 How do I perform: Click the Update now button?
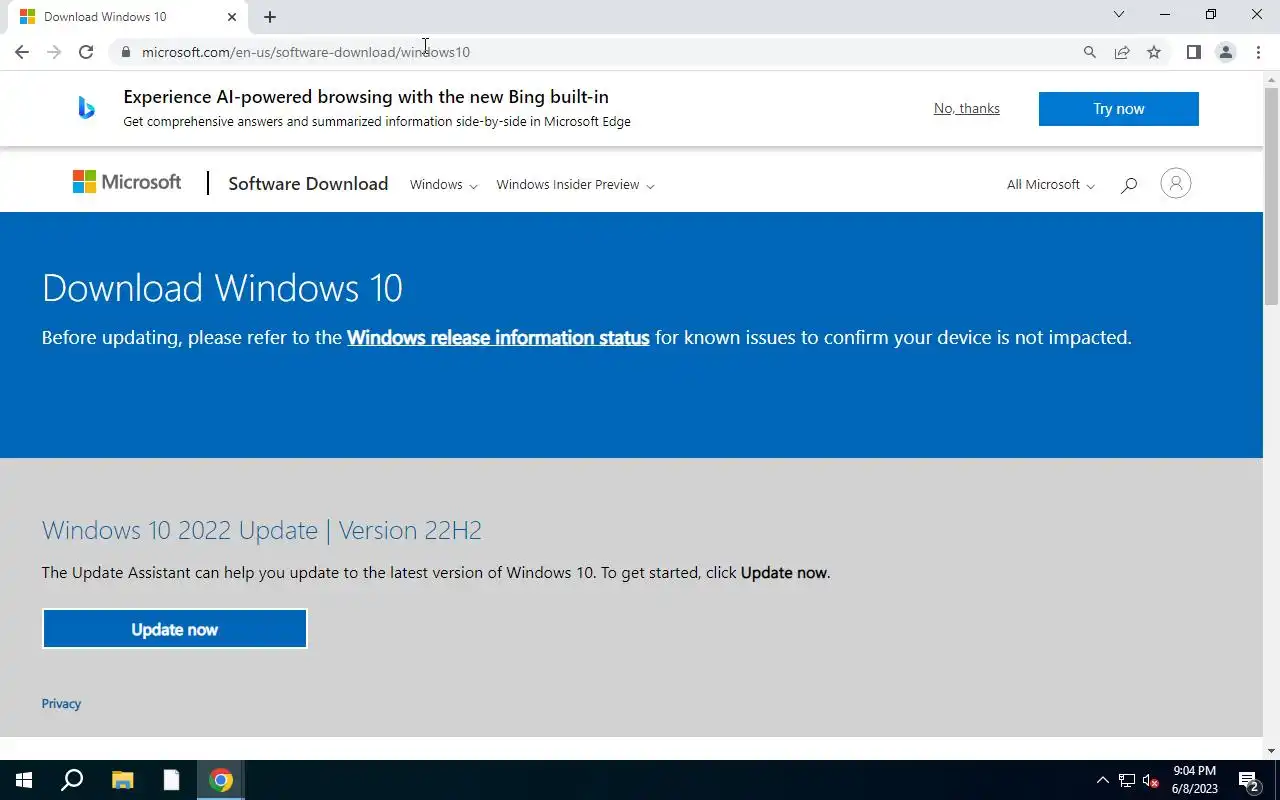(175, 629)
